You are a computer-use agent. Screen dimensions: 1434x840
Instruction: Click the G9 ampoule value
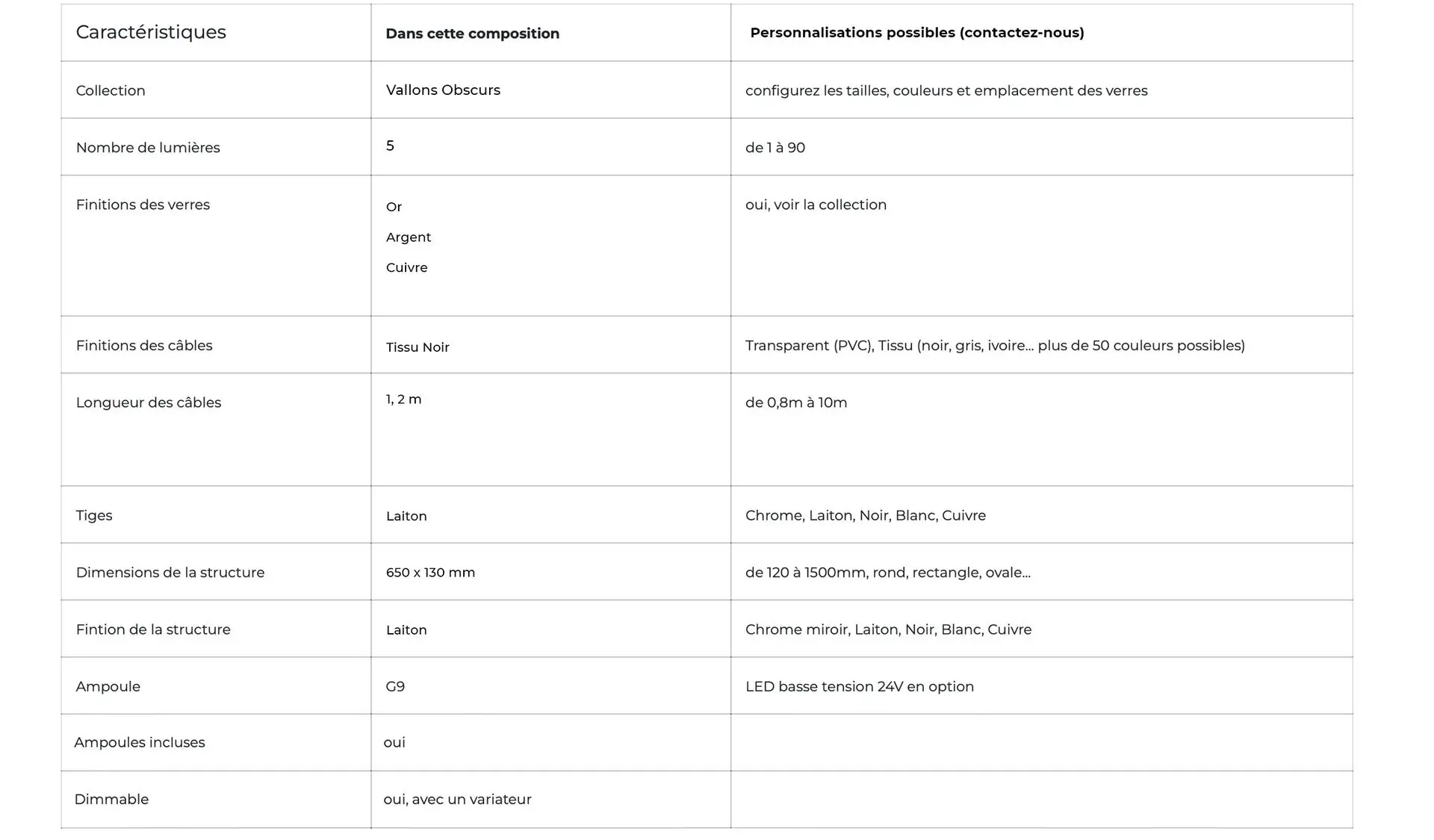(x=395, y=686)
